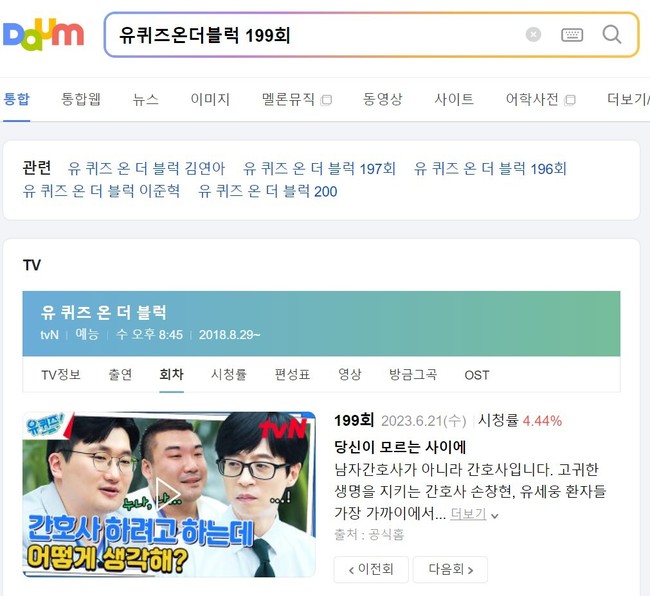Expand the 더보기 episode description
Screen dimensions: 650x596
point(474,514)
